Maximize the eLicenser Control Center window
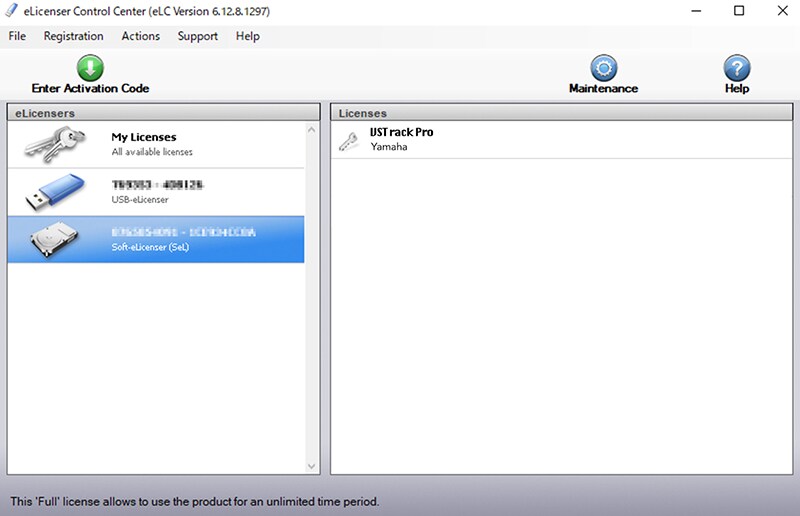 (x=739, y=11)
